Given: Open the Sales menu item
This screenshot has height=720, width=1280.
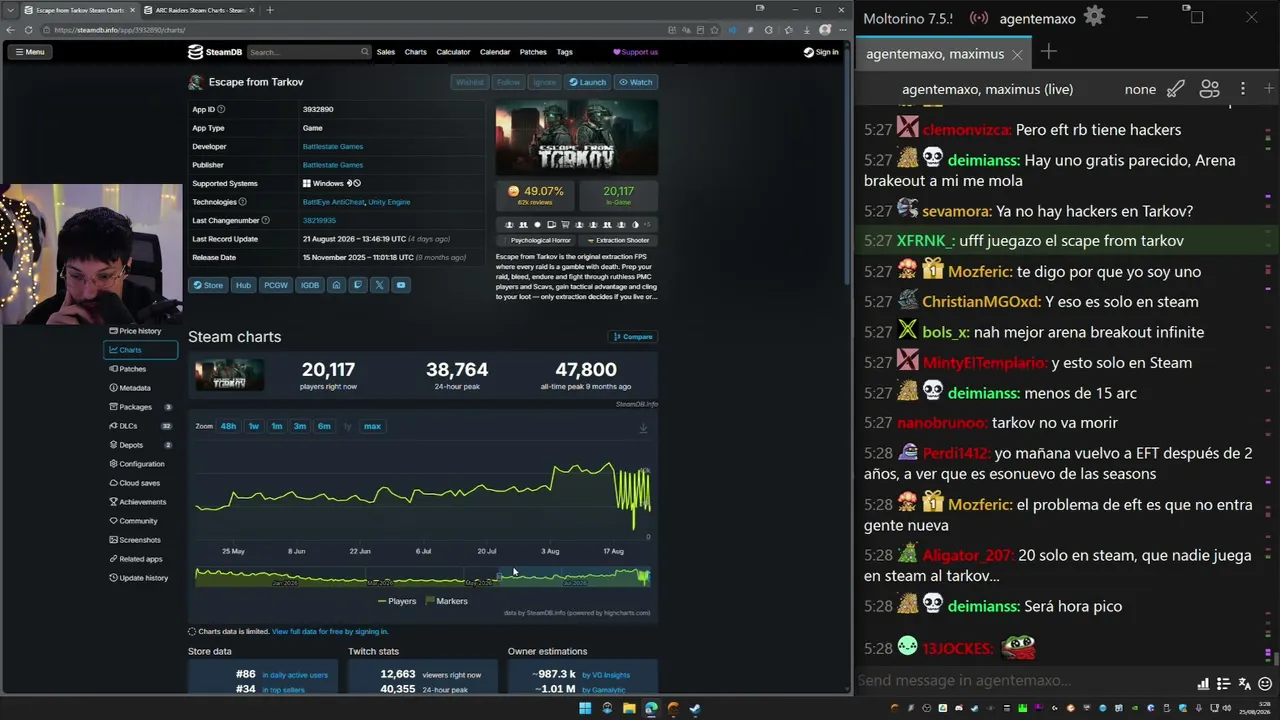Looking at the screenshot, I should pos(386,52).
